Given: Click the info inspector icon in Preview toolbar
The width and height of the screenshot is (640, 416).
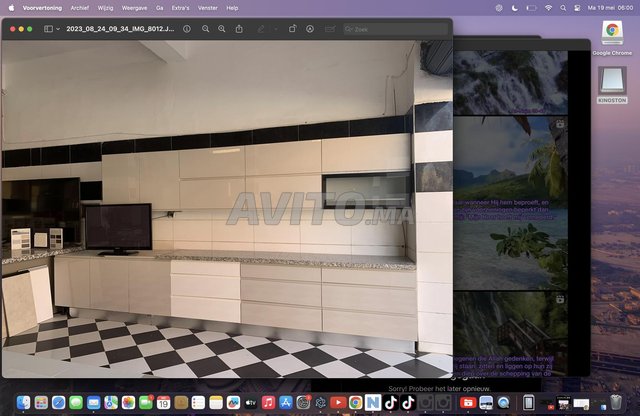Looking at the screenshot, I should [186, 29].
